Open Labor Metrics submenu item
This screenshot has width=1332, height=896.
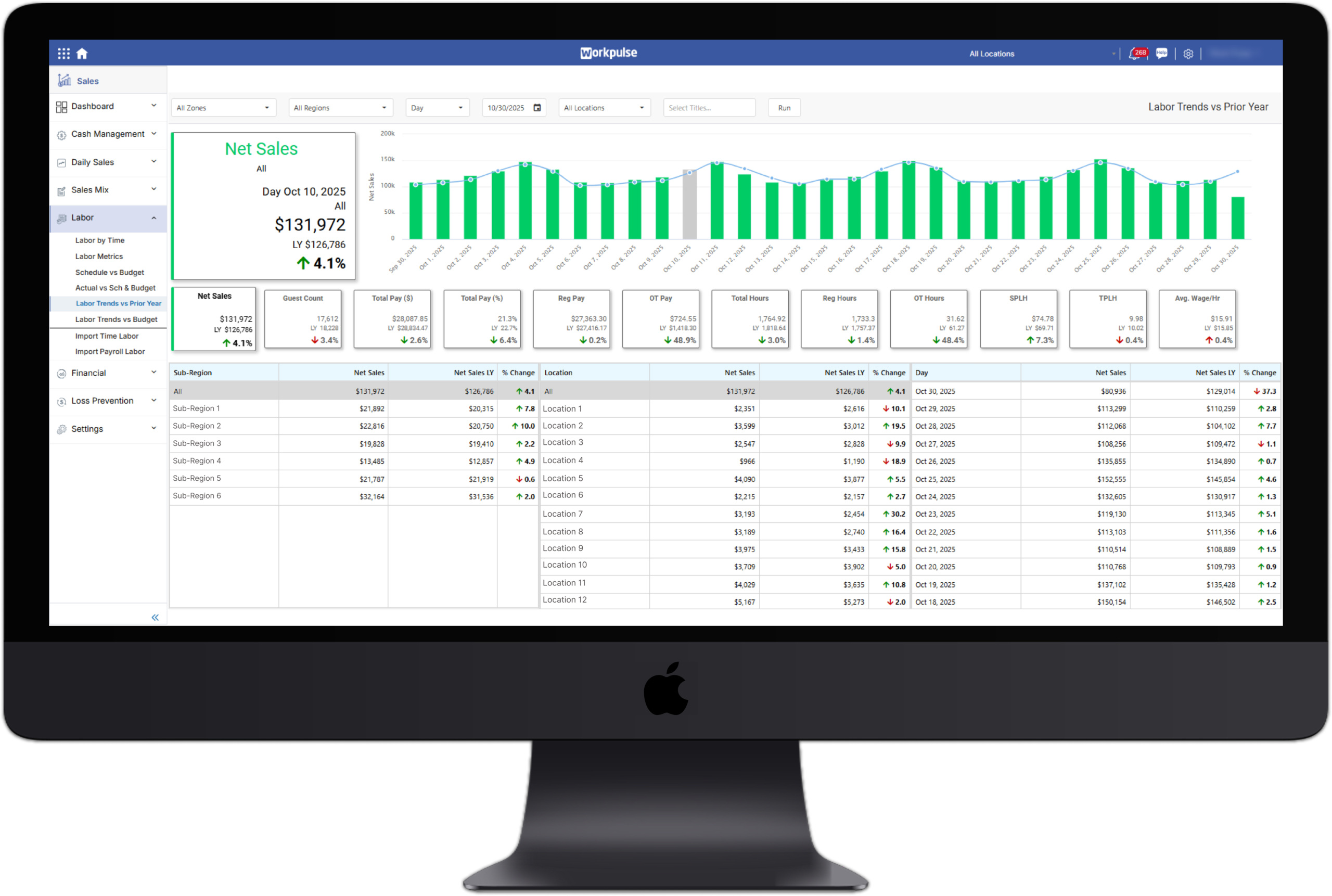point(99,257)
